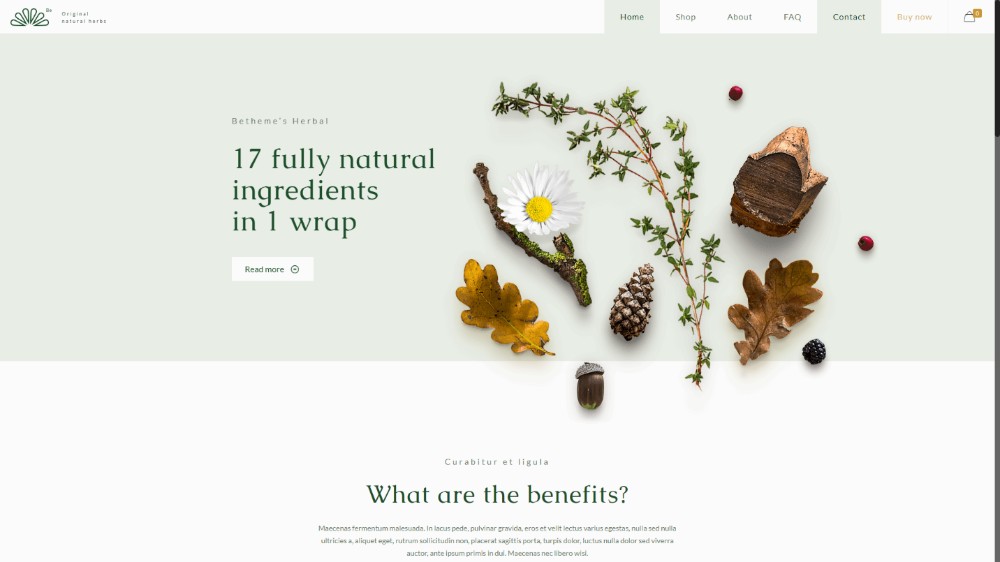Click the arrow circle icon in Read more
The width and height of the screenshot is (1000, 562).
(295, 269)
